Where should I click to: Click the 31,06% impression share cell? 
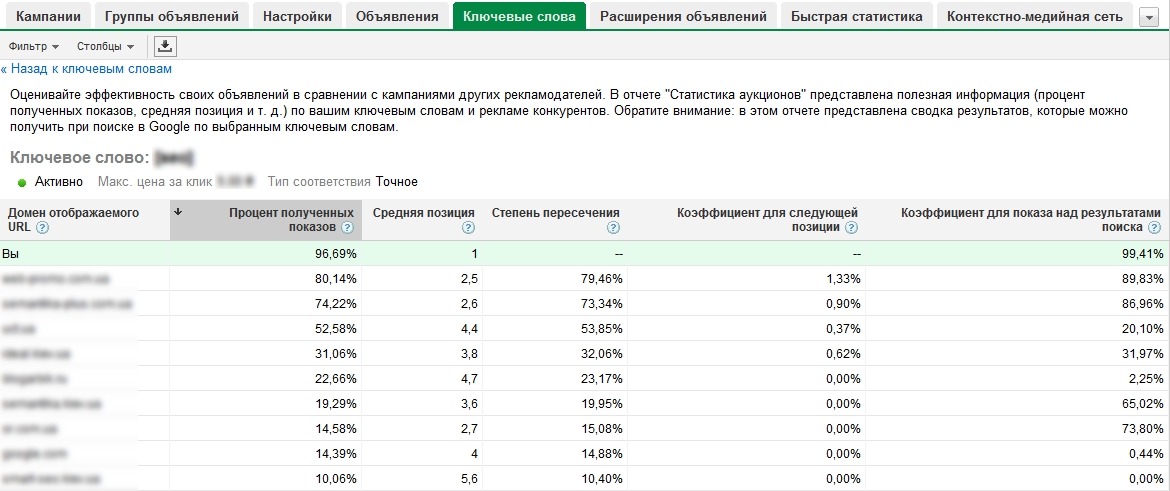[x=336, y=354]
